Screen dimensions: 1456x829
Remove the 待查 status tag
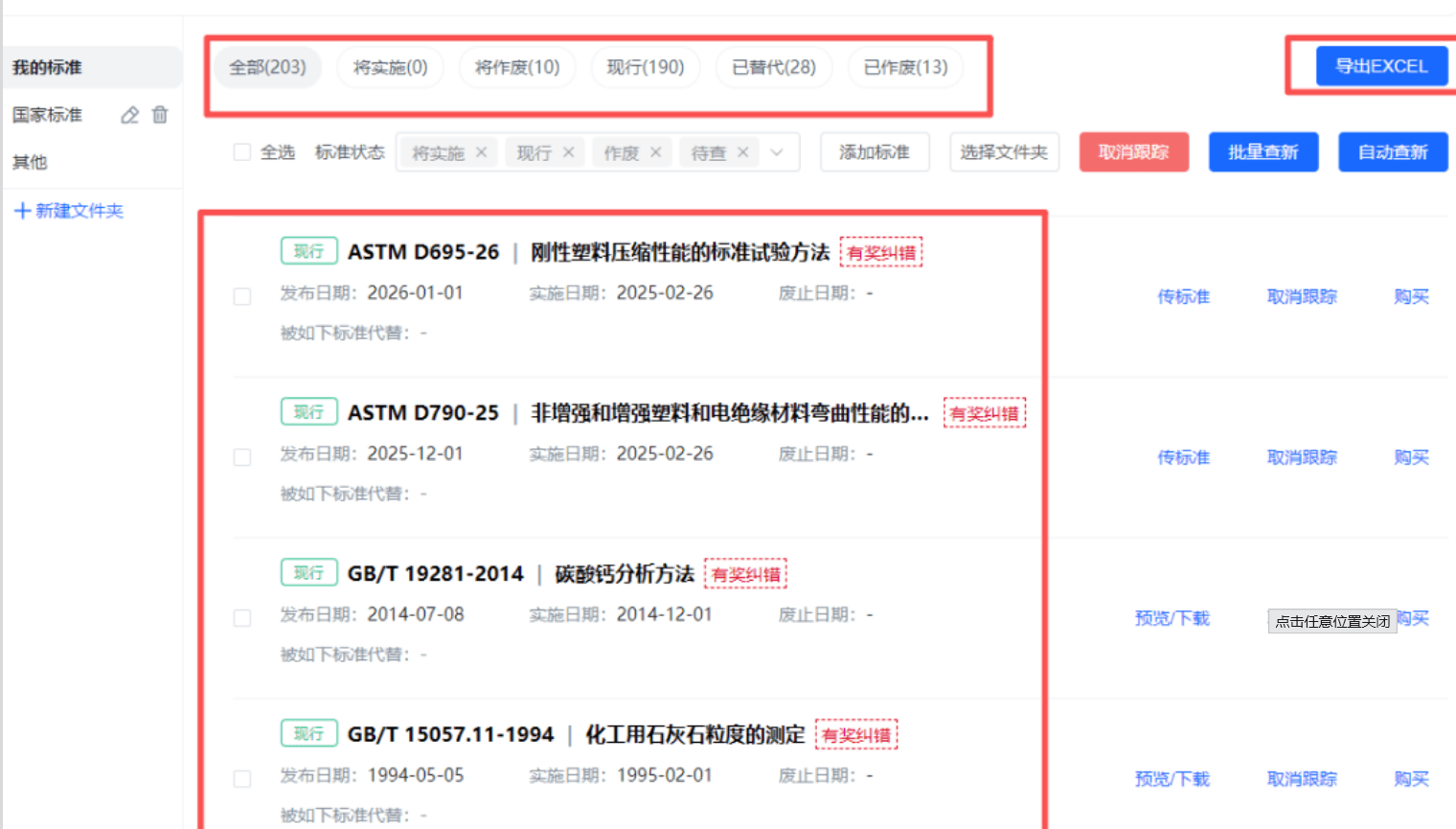(x=742, y=152)
